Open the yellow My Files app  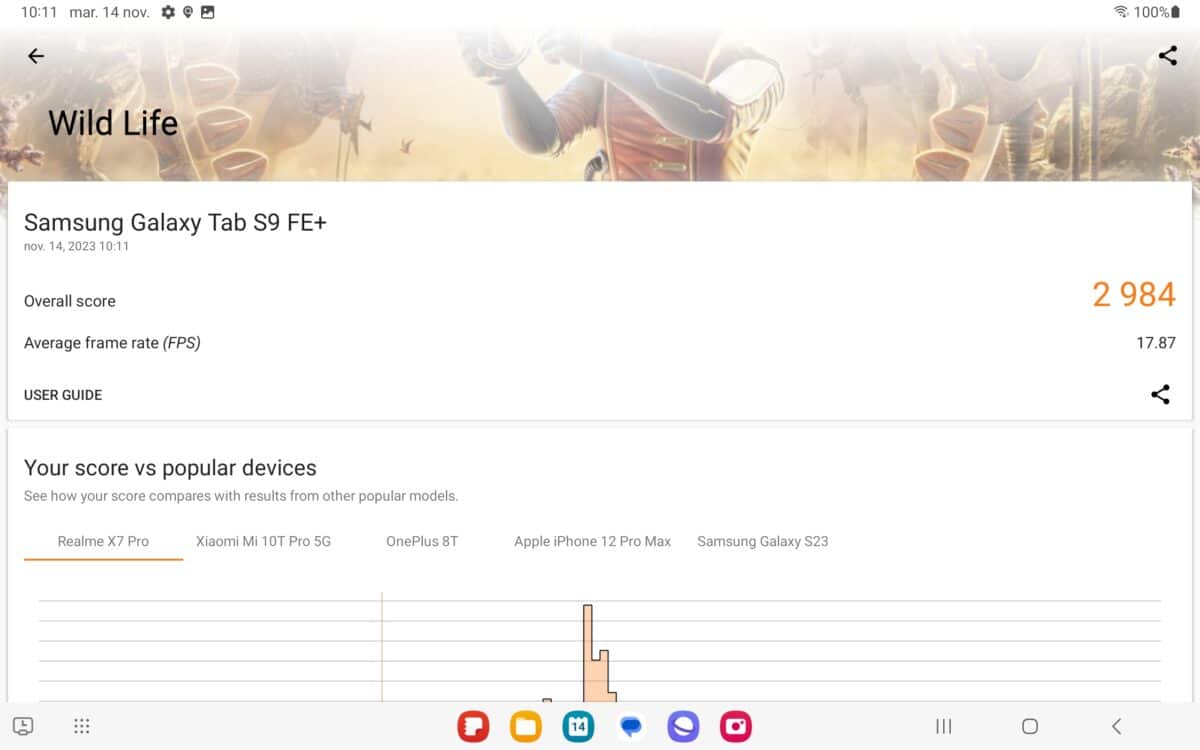[526, 726]
